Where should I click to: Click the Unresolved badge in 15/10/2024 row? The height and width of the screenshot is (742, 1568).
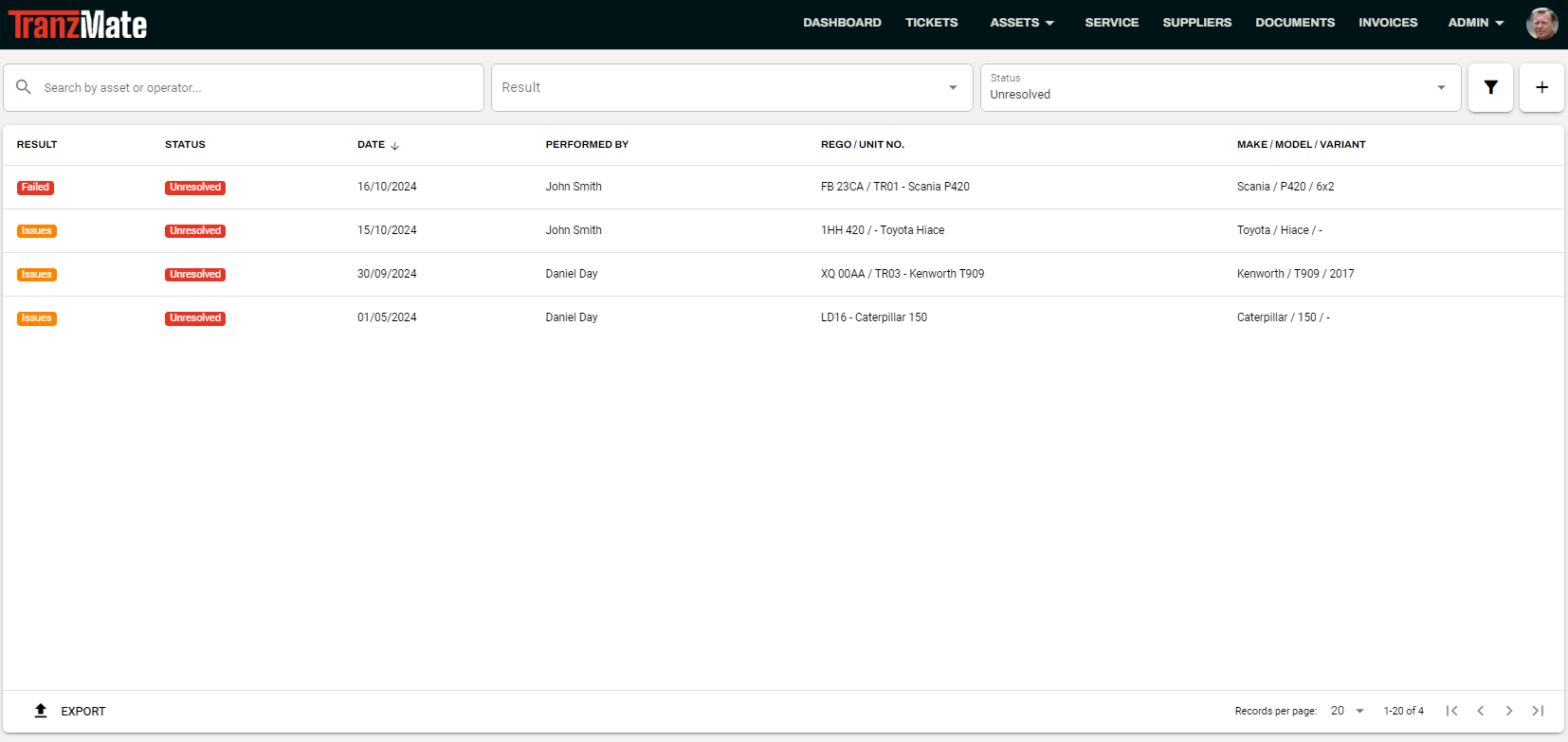tap(195, 231)
